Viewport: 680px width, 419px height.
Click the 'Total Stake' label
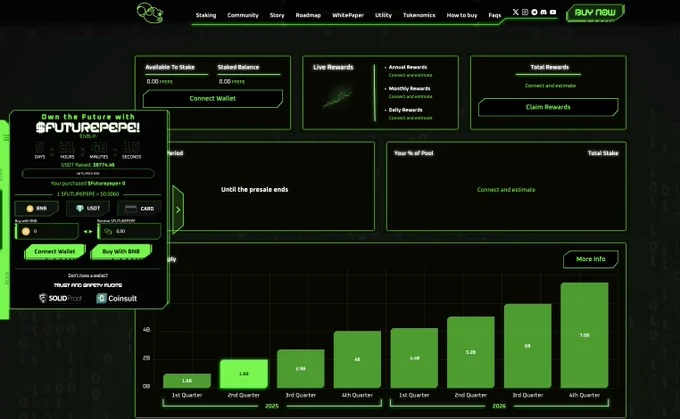click(603, 153)
